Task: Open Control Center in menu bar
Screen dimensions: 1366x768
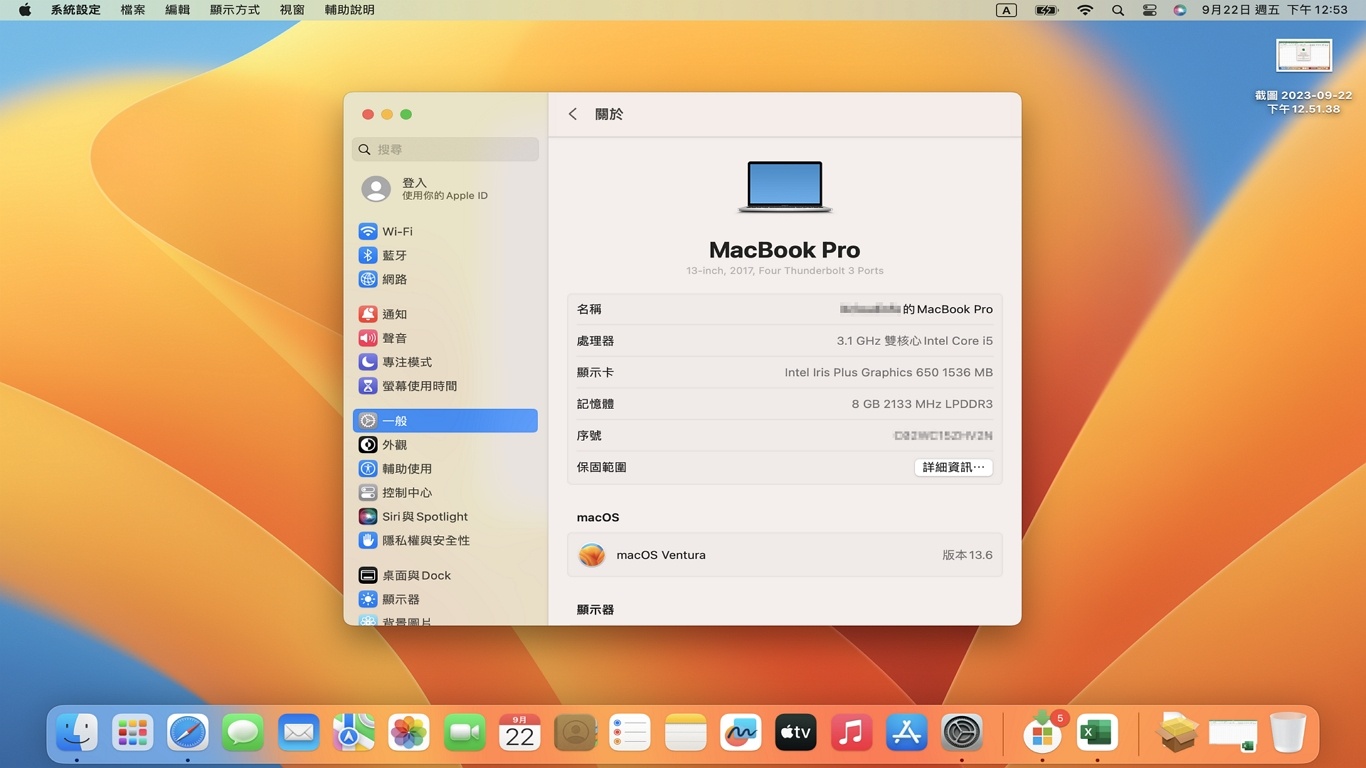Action: 1150,10
